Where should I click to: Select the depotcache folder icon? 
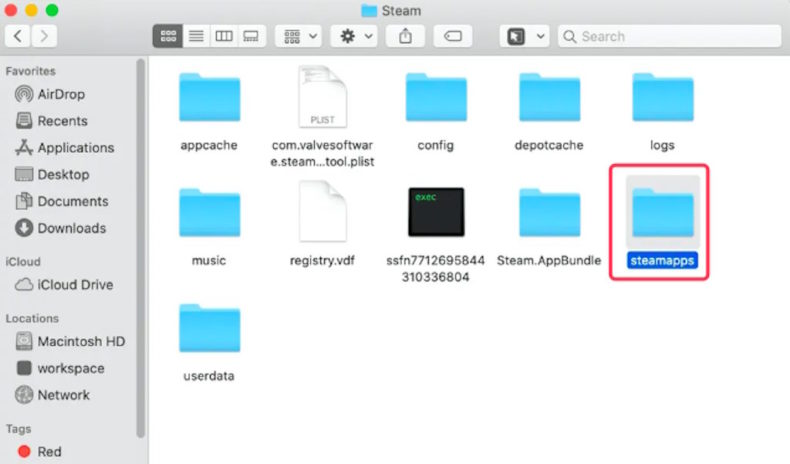point(550,97)
